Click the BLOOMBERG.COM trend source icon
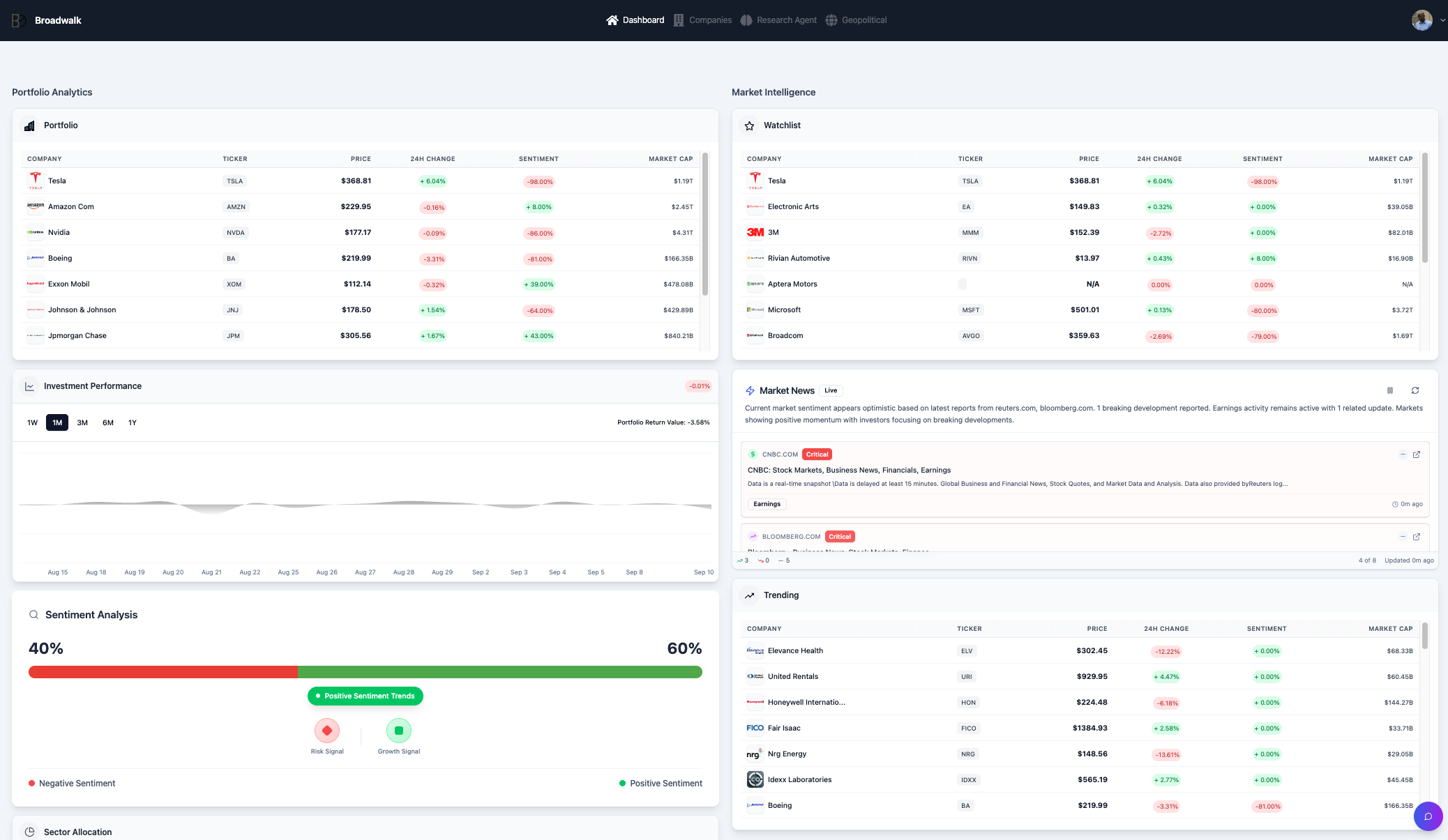1448x840 pixels. click(x=753, y=537)
